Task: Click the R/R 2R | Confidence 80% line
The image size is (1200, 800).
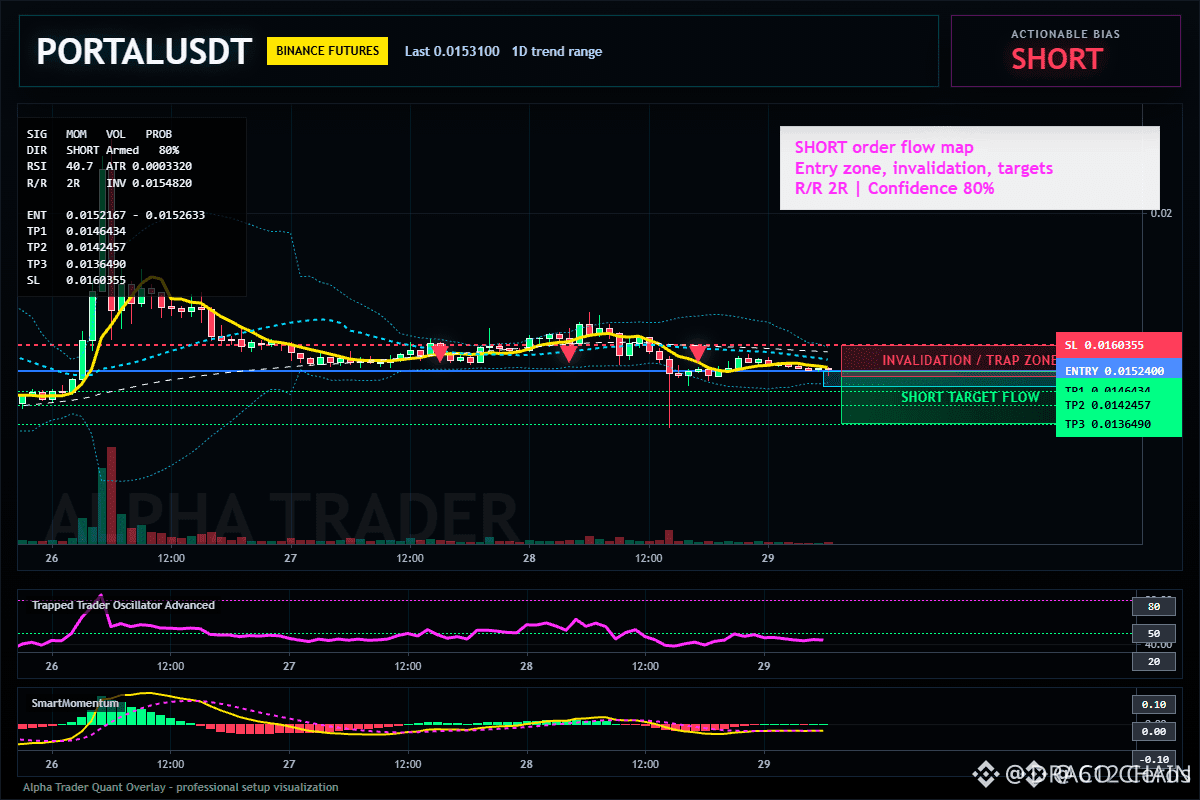Action: click(x=894, y=188)
